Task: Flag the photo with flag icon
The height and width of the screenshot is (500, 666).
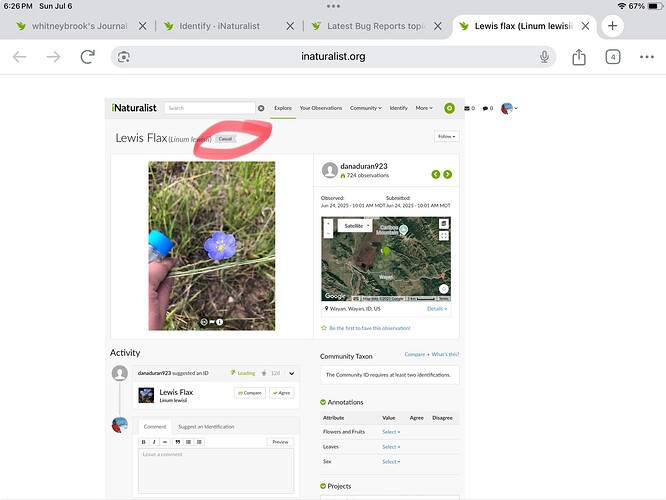Action: 212,322
